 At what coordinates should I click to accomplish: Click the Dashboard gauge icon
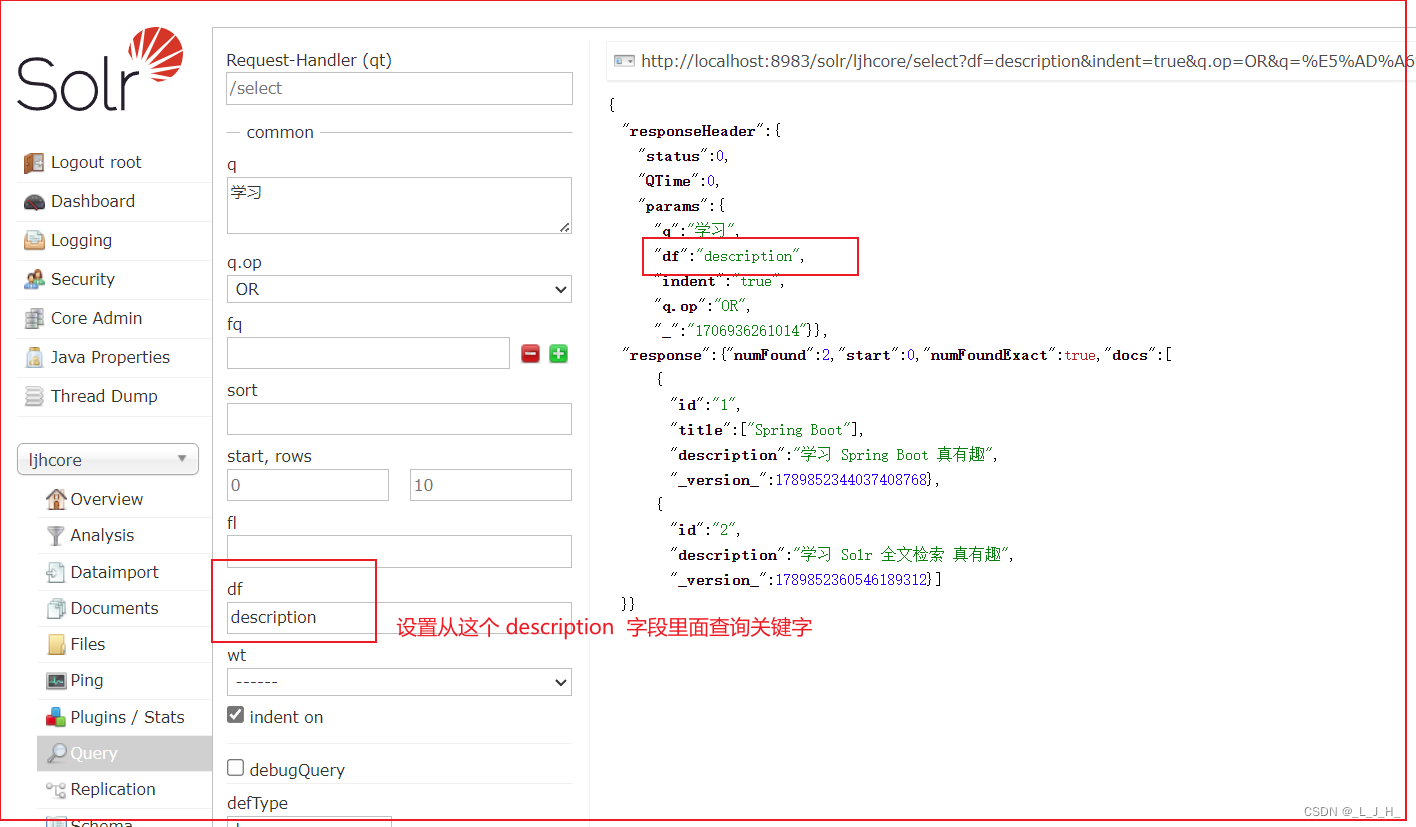pyautogui.click(x=34, y=202)
